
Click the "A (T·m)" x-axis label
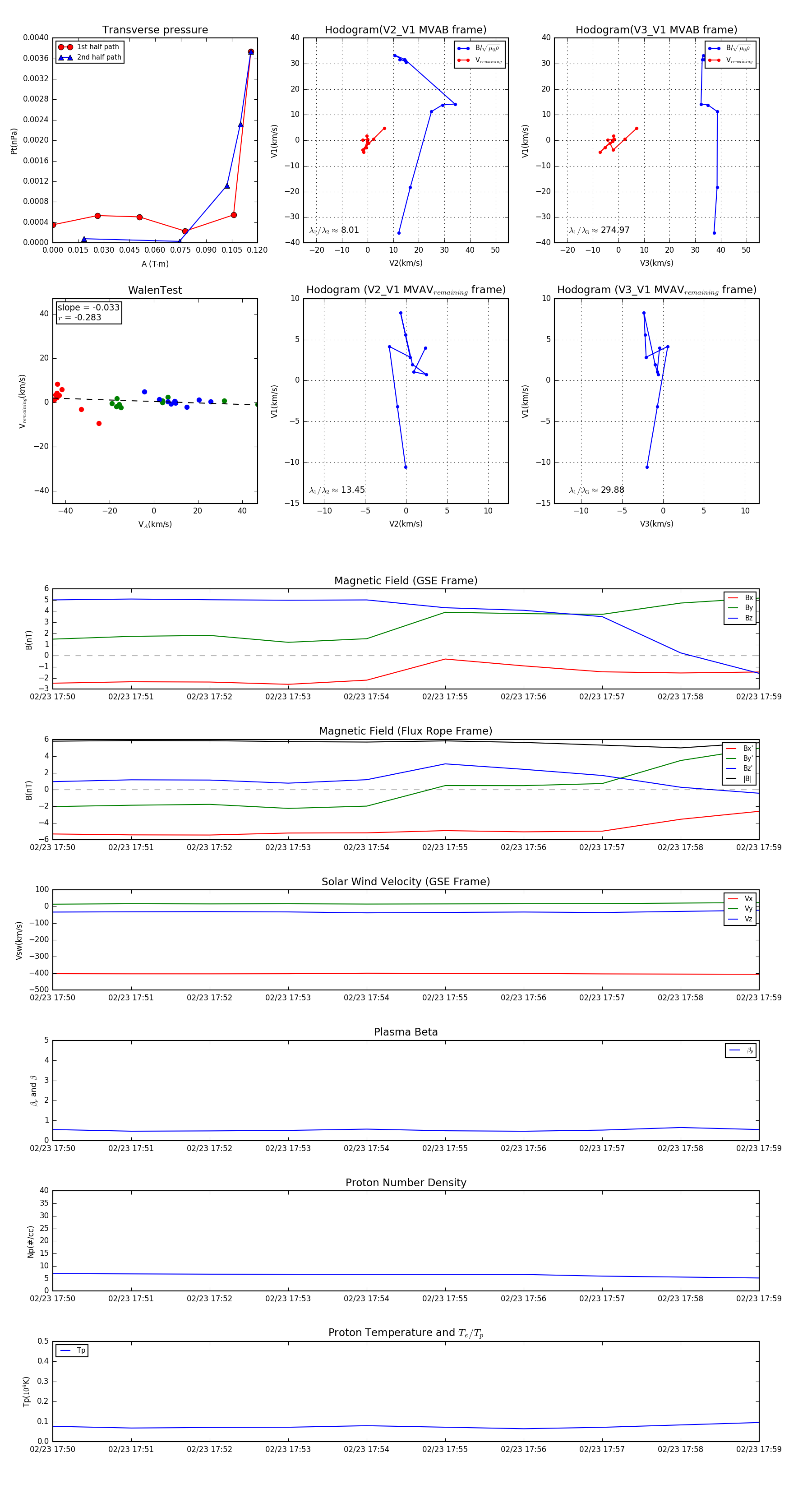[155, 264]
